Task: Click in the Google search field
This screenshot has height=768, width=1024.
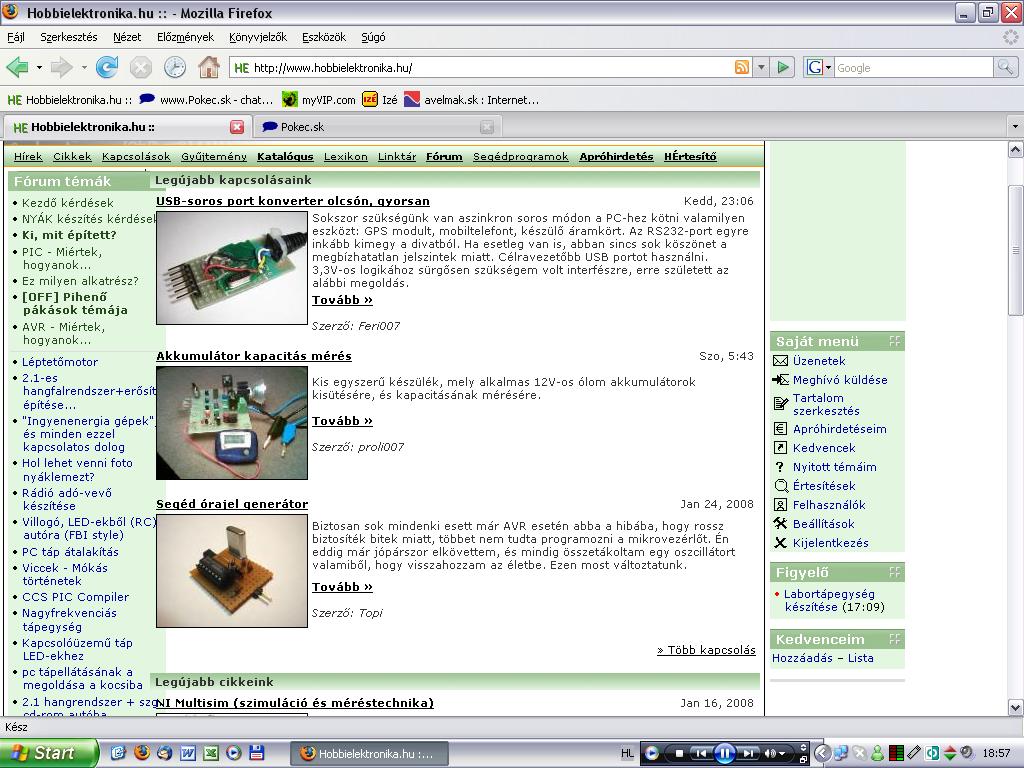Action: click(913, 67)
